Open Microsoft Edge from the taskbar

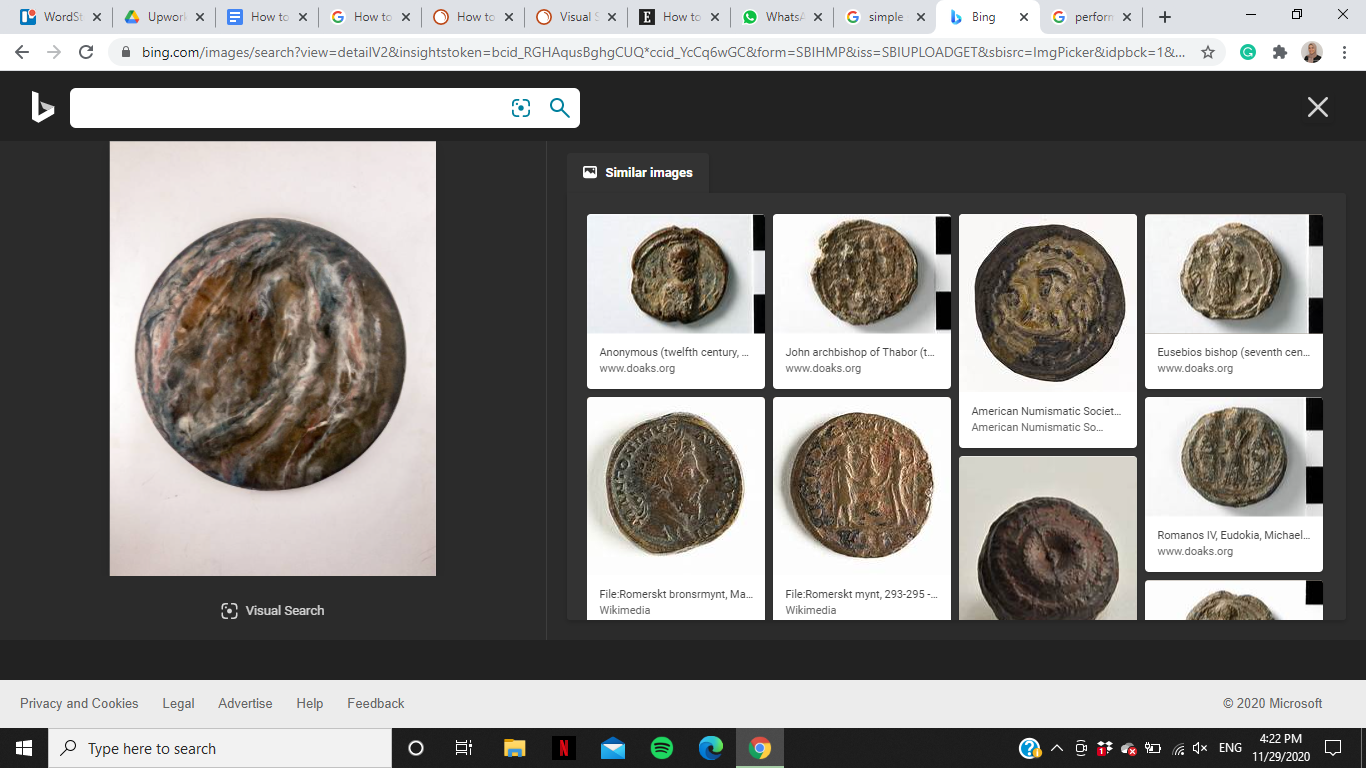[711, 748]
